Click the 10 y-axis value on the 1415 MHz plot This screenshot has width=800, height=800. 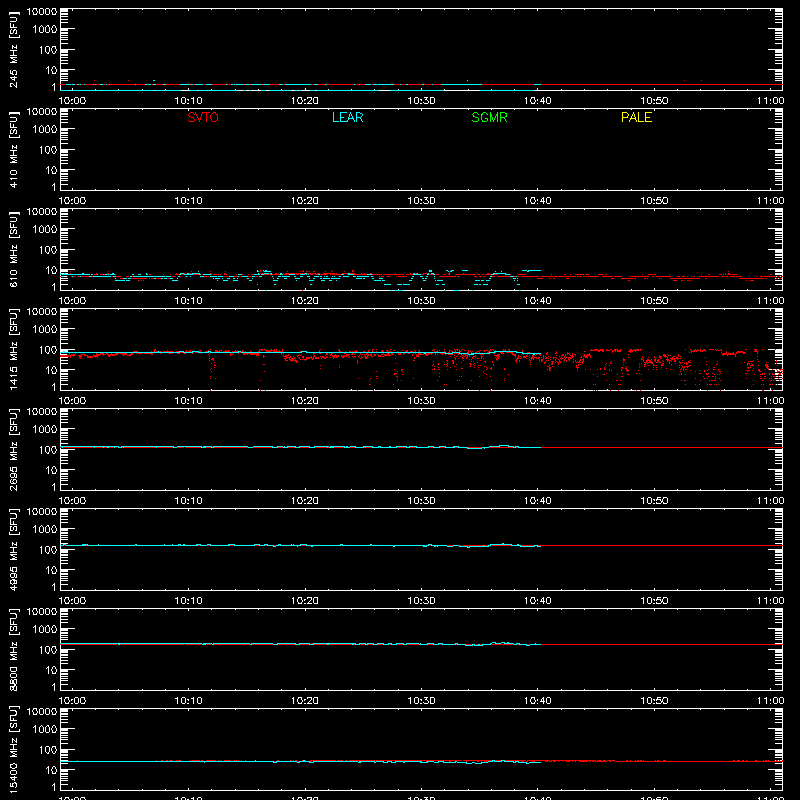pos(51,370)
